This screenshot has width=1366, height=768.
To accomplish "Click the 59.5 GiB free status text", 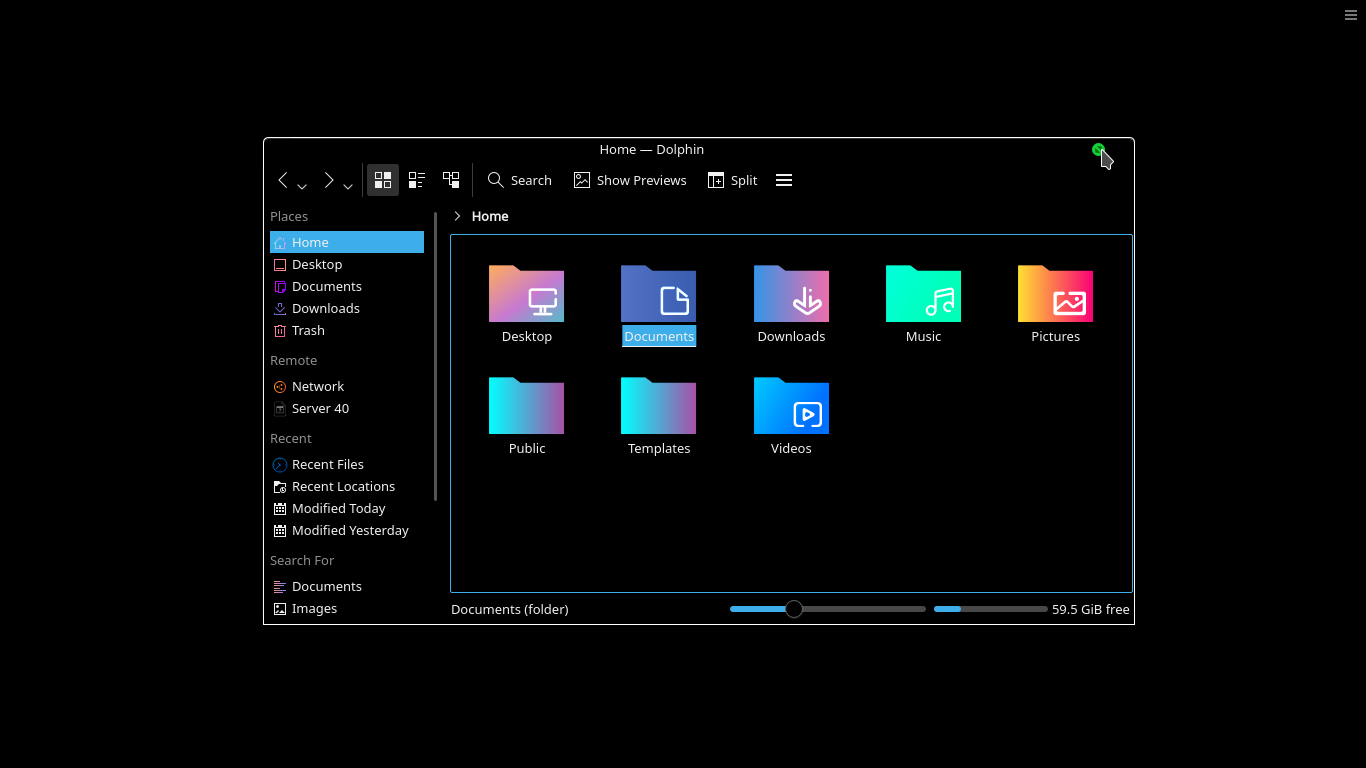I will pyautogui.click(x=1091, y=609).
